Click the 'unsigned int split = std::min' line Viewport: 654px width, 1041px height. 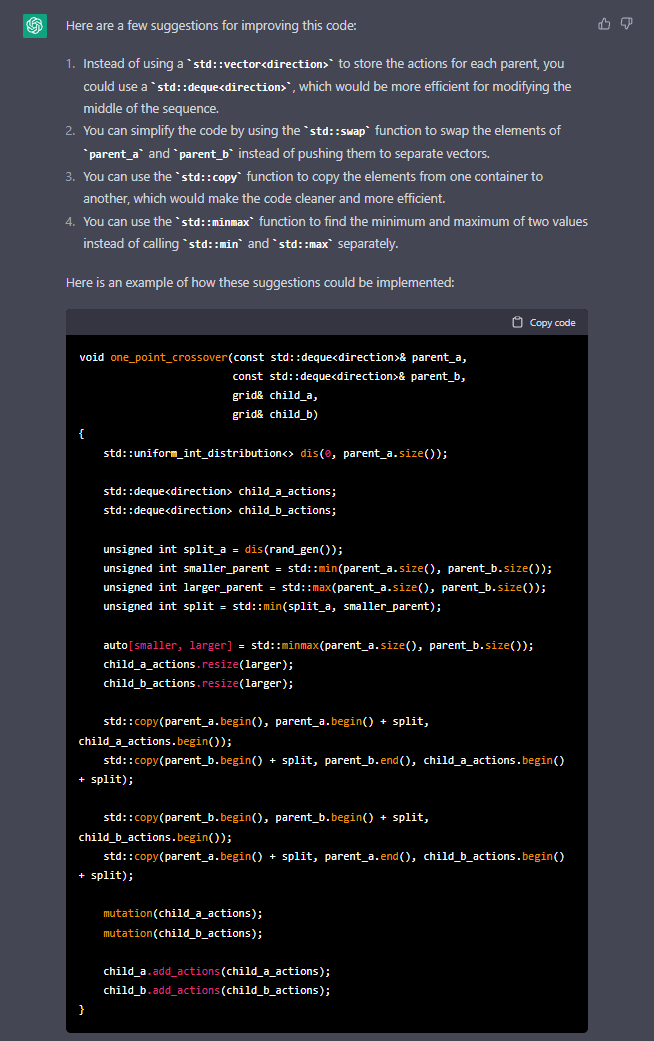click(272, 606)
